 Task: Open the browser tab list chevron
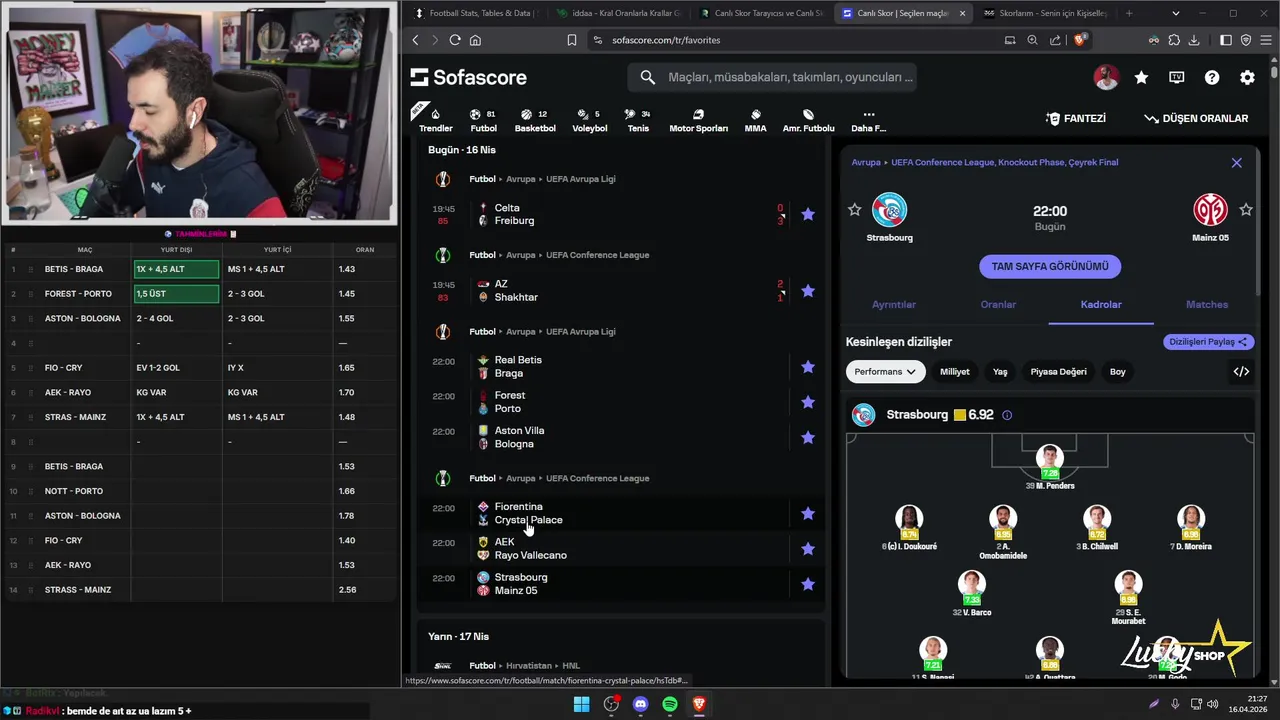[1175, 13]
